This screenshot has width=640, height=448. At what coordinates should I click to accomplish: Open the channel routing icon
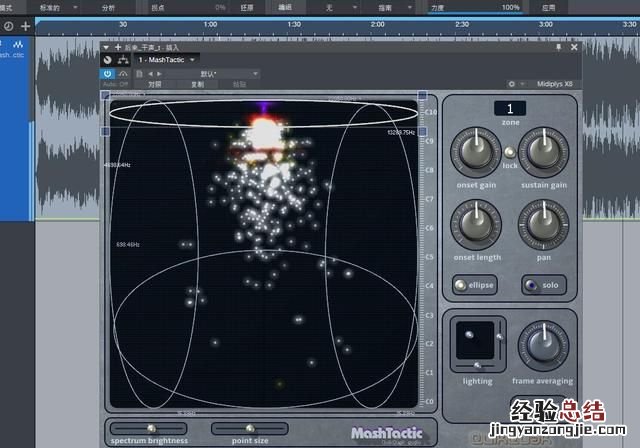pyautogui.click(x=123, y=60)
